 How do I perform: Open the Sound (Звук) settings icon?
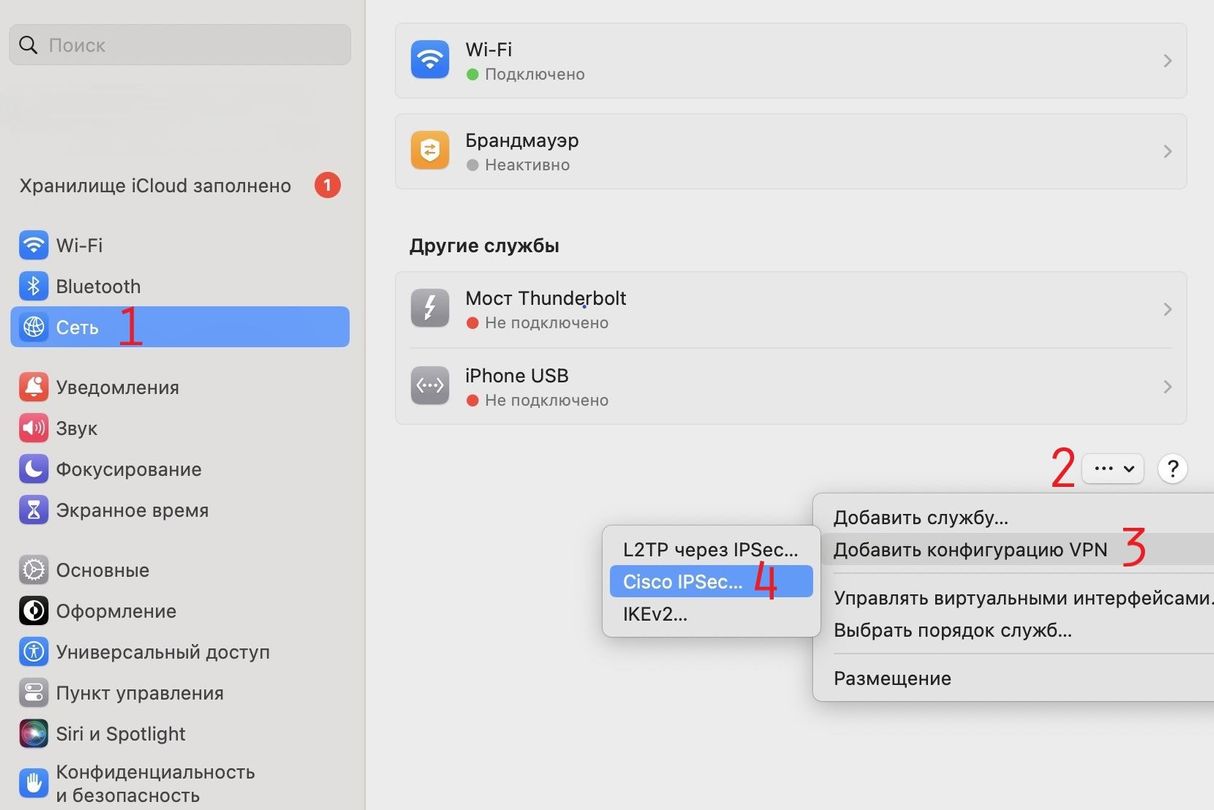[34, 428]
